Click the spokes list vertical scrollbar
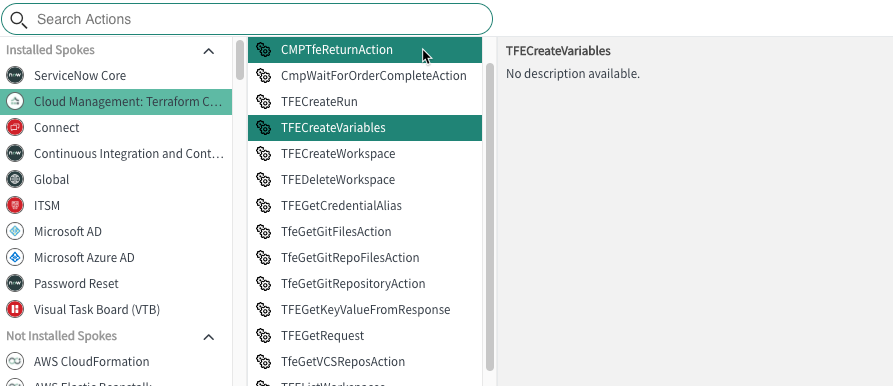The image size is (893, 386). 240,59
